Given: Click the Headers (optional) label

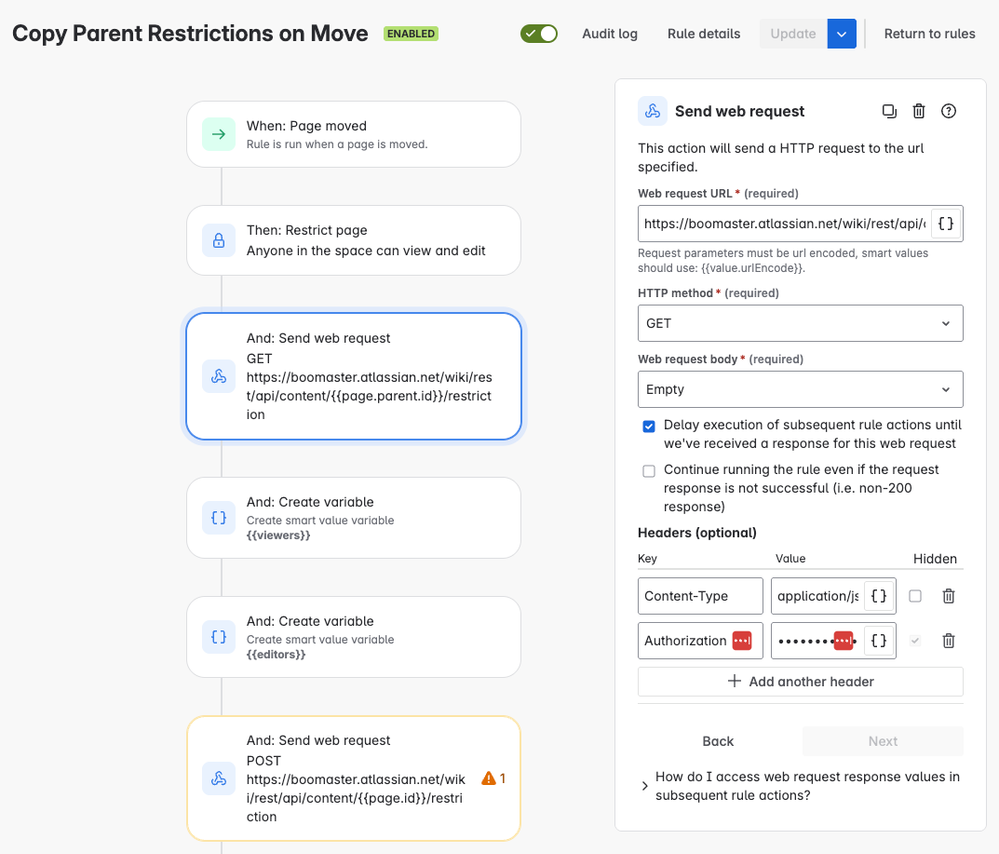Looking at the screenshot, I should (697, 533).
